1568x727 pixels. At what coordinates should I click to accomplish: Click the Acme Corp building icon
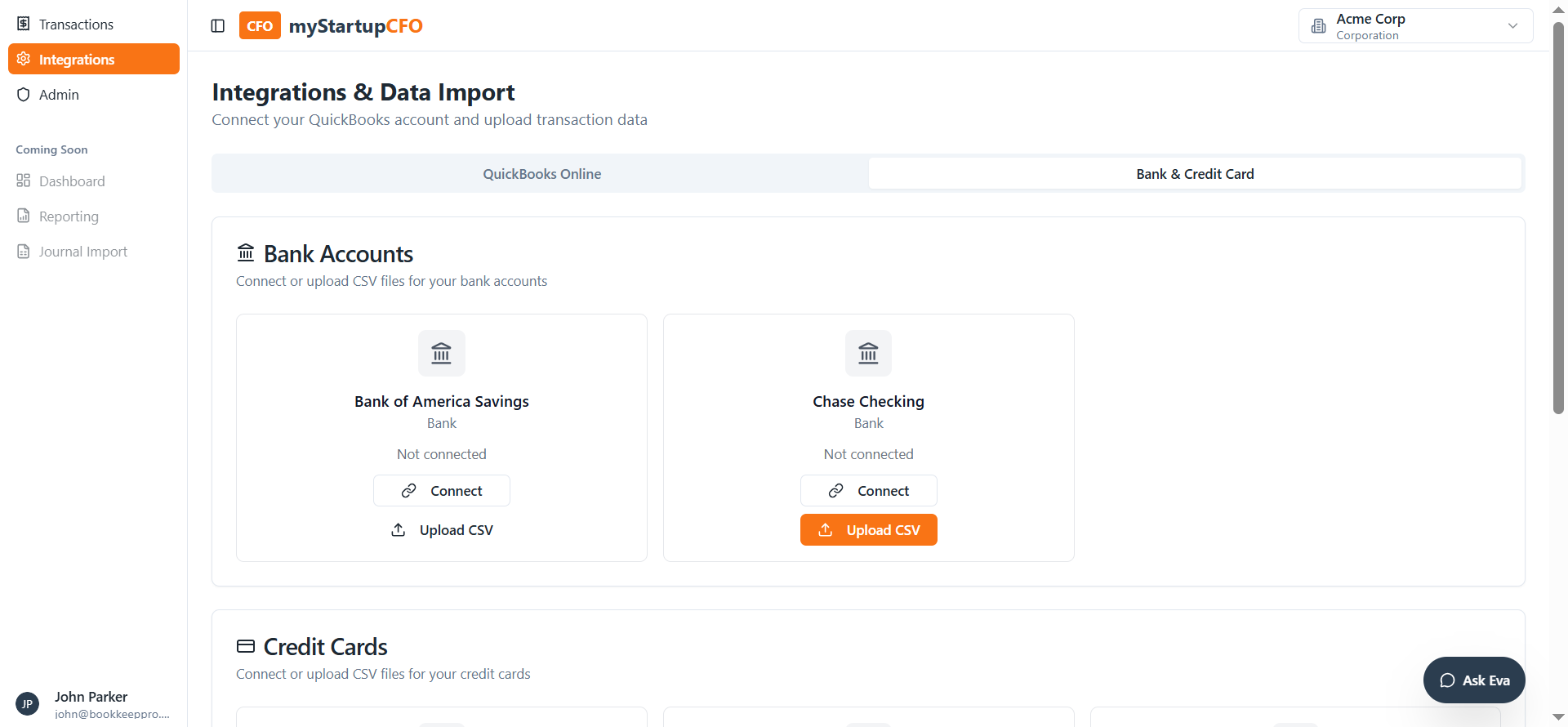click(x=1318, y=26)
